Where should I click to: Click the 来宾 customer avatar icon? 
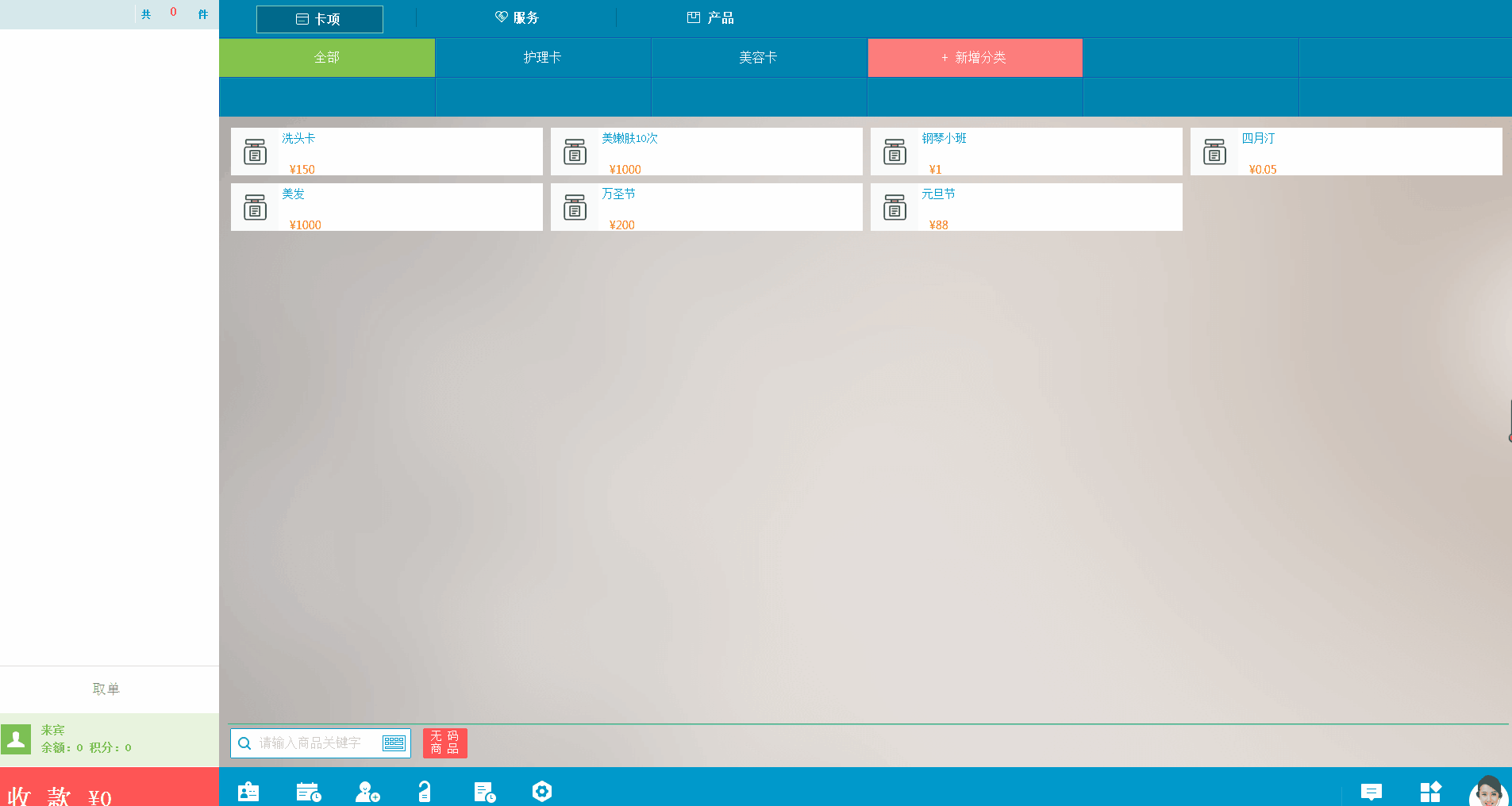click(16, 739)
